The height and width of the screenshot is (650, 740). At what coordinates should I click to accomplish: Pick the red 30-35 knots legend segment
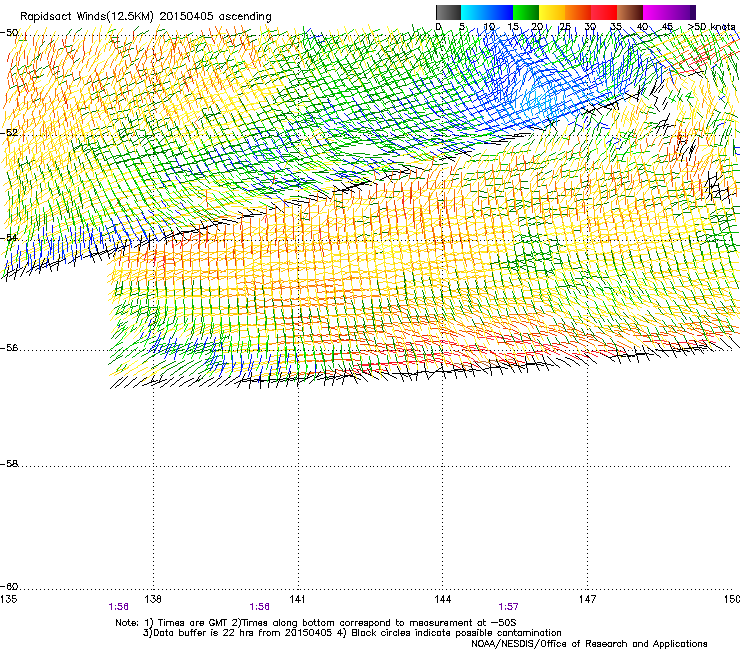[x=604, y=12]
